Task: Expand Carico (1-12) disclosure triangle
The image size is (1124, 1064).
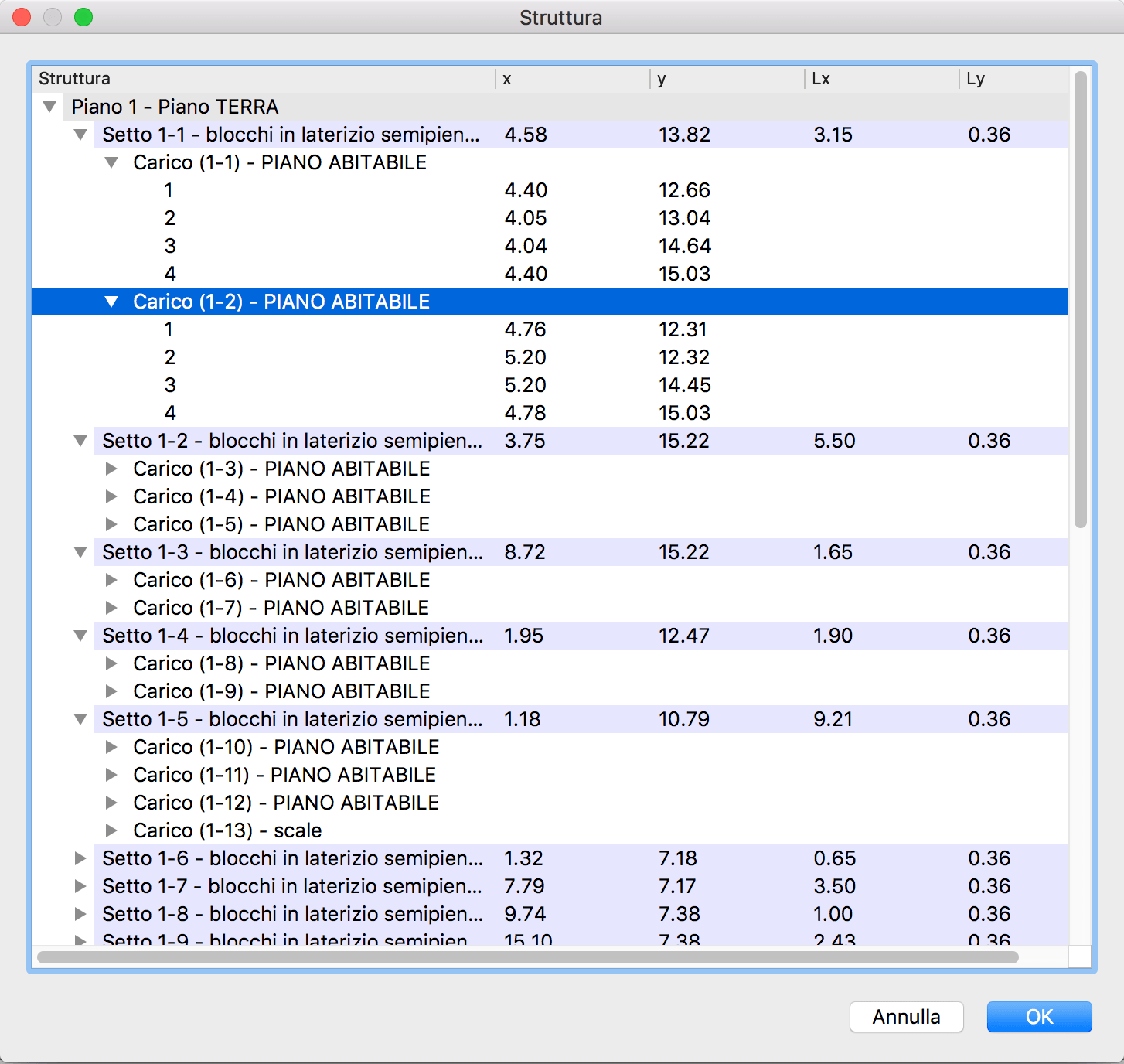Action: pyautogui.click(x=111, y=803)
